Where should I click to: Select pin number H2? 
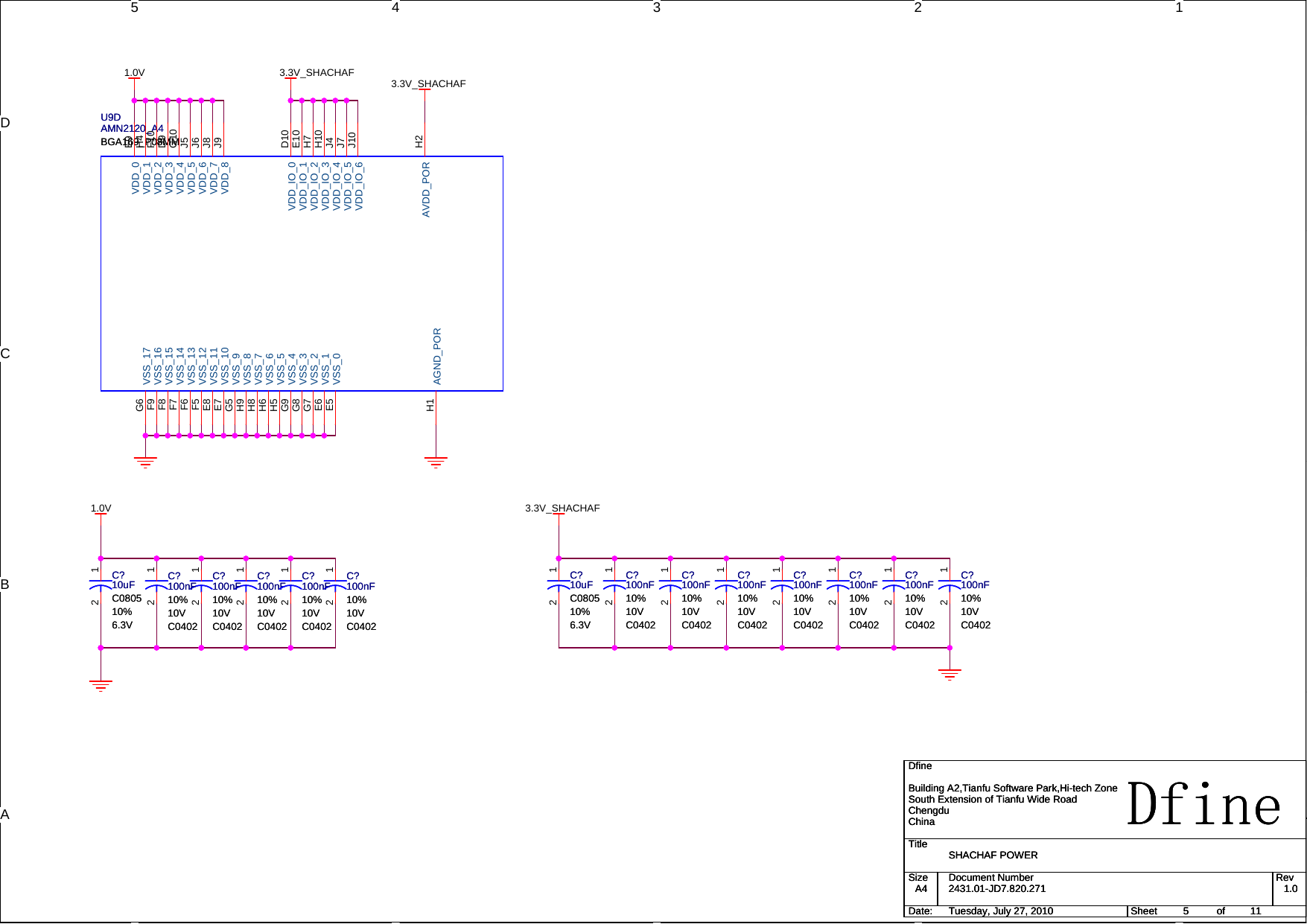[419, 141]
